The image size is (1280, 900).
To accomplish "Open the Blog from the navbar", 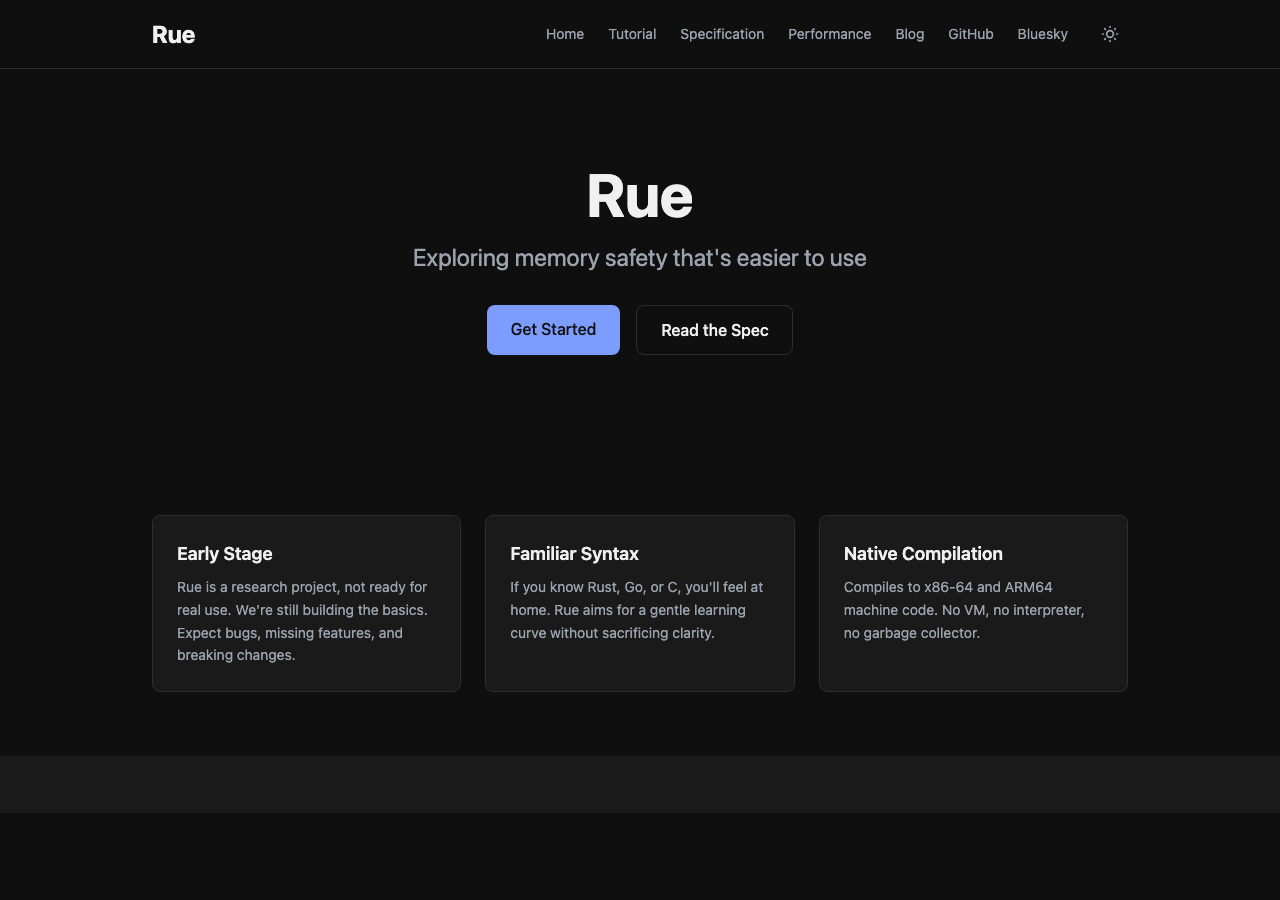I will click(x=909, y=33).
